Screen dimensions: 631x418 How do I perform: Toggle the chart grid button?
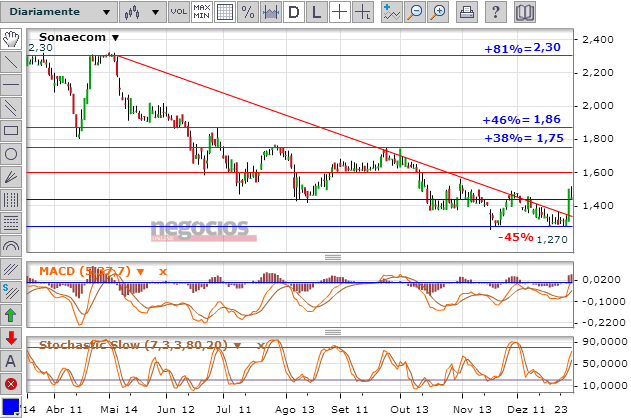[225, 12]
